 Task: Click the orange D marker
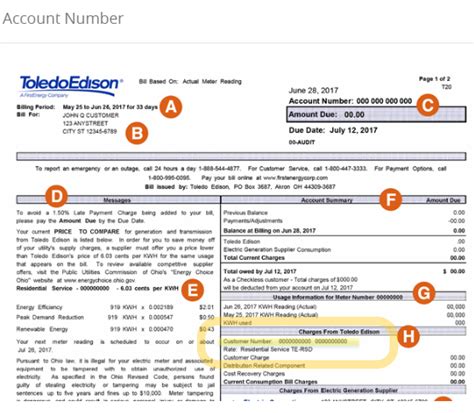56,196
